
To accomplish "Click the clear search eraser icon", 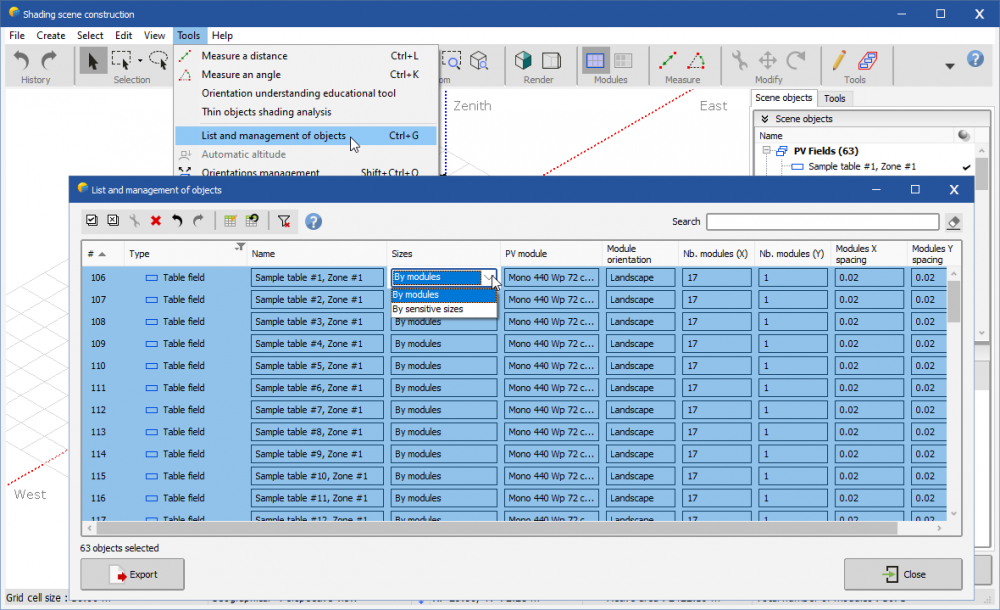I will coord(953,222).
